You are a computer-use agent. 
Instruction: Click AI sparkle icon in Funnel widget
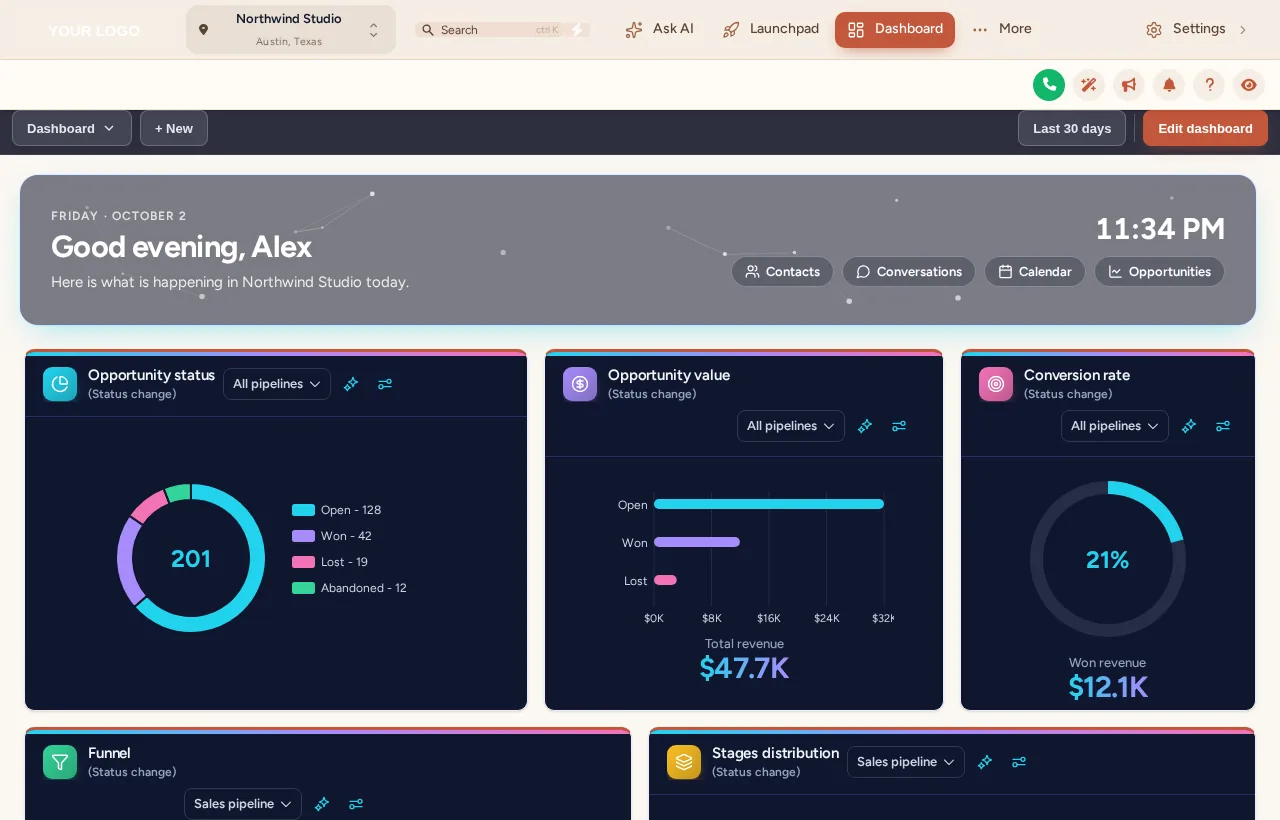click(322, 804)
